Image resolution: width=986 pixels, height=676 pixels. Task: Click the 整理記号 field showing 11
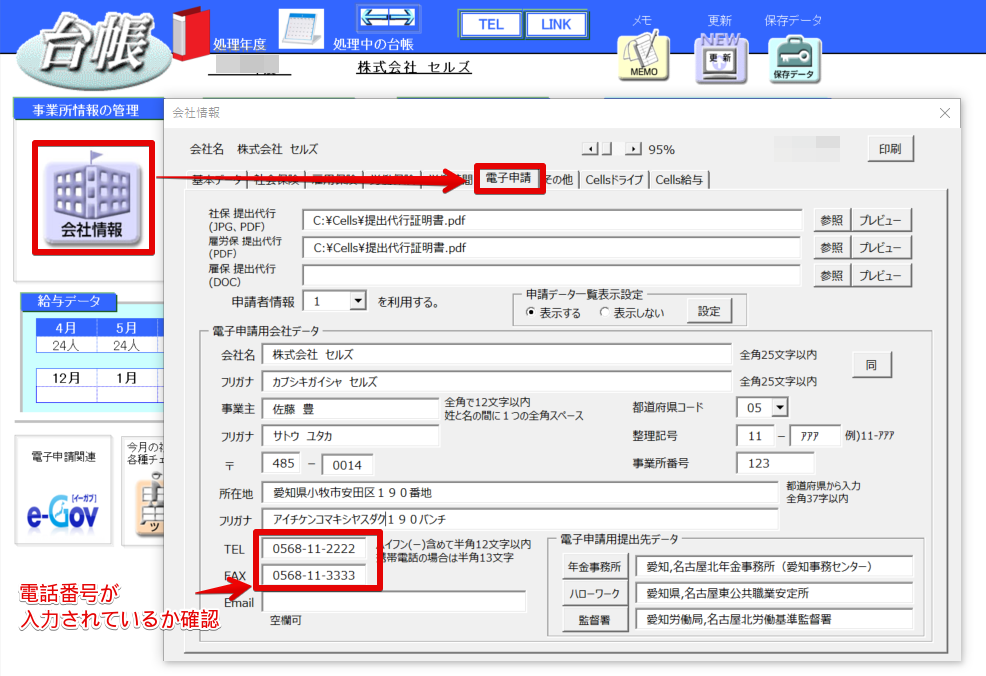755,436
